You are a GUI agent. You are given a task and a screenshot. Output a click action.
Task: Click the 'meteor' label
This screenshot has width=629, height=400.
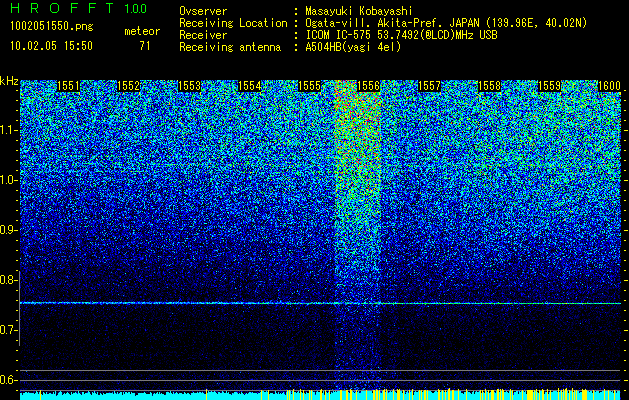coord(142,31)
